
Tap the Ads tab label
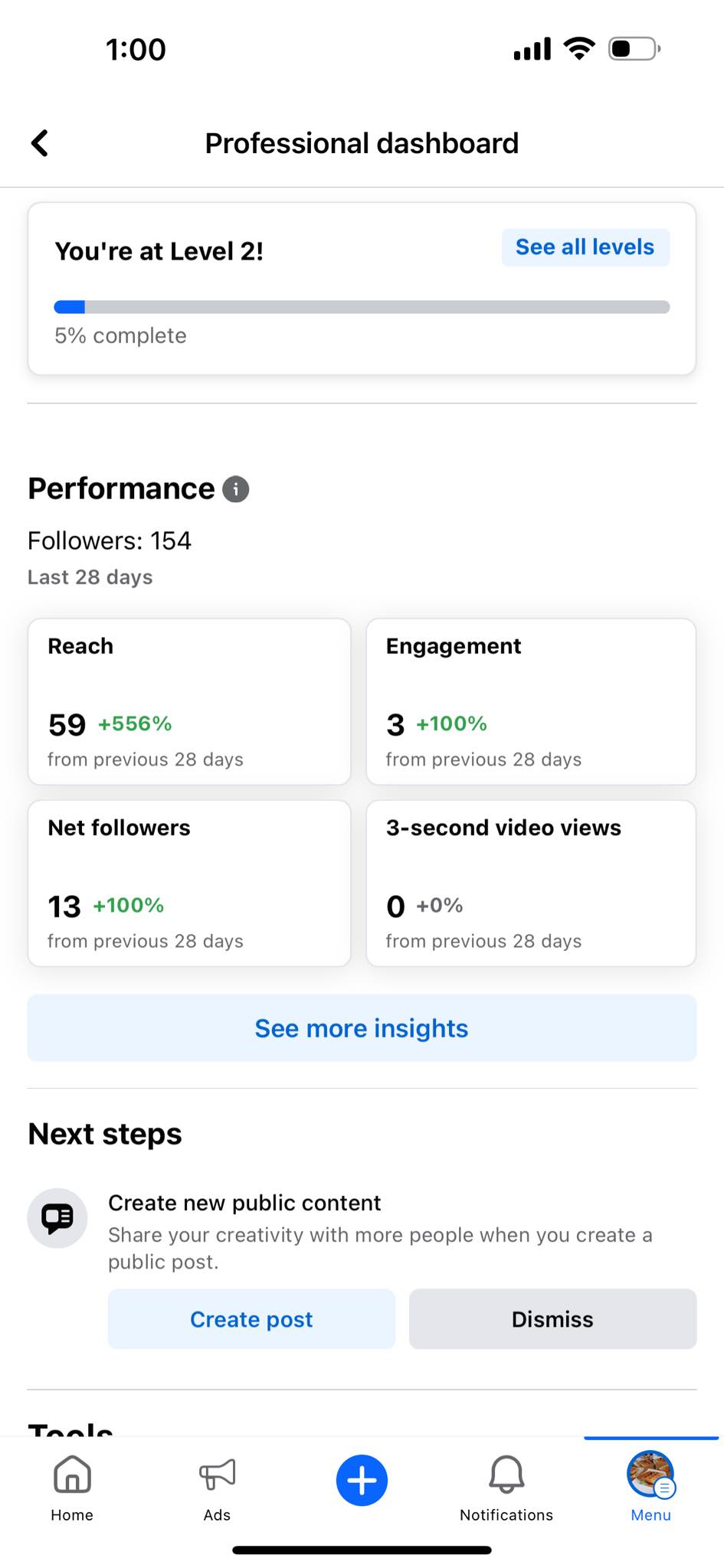coord(217,1515)
